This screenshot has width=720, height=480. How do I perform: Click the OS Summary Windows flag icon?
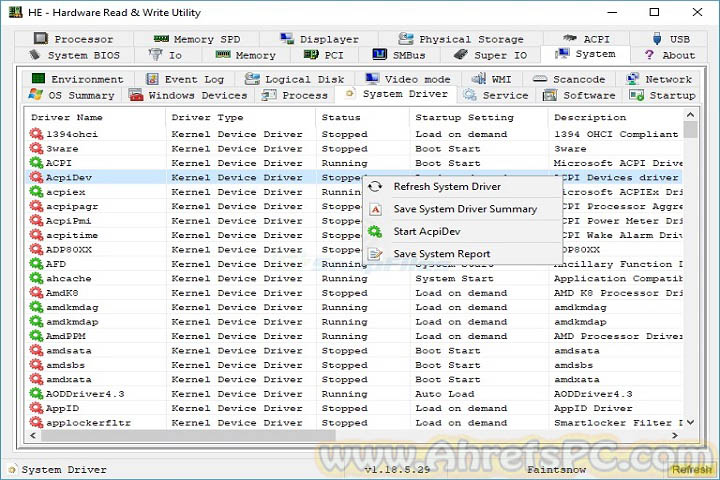point(35,95)
